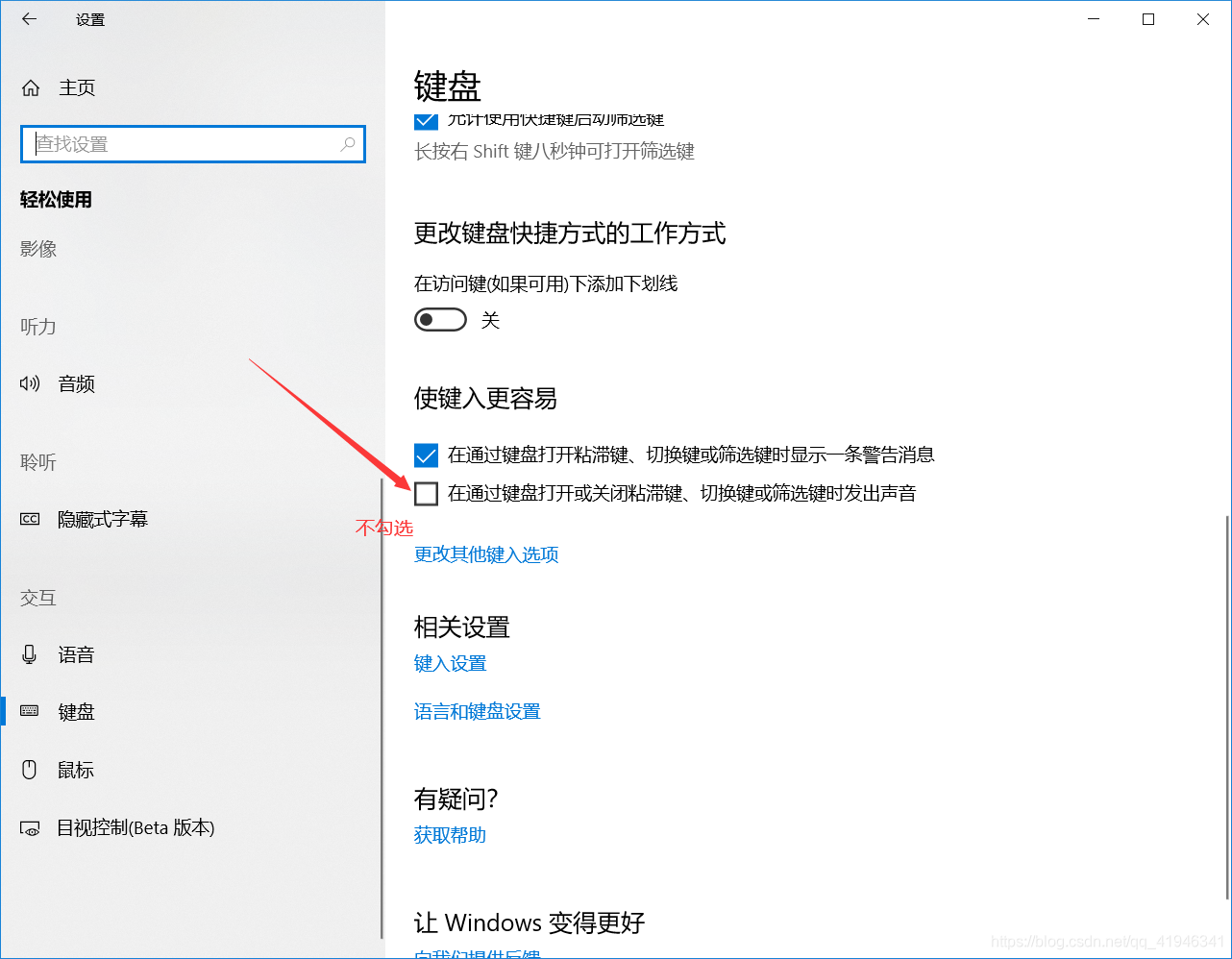Click the 听力 category label
Viewport: 1232px width, 959px height.
point(38,327)
